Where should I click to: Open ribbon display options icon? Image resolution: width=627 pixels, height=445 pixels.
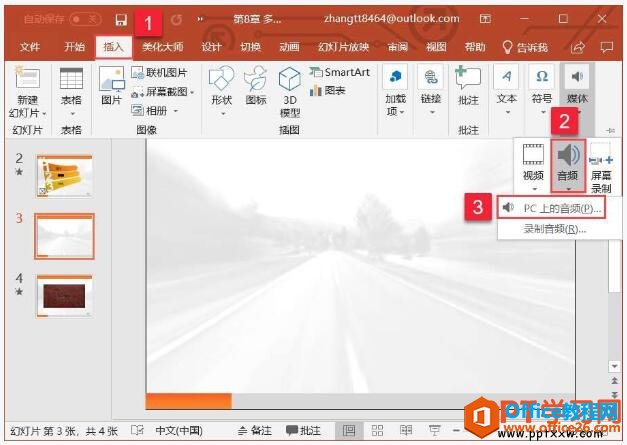tap(485, 19)
